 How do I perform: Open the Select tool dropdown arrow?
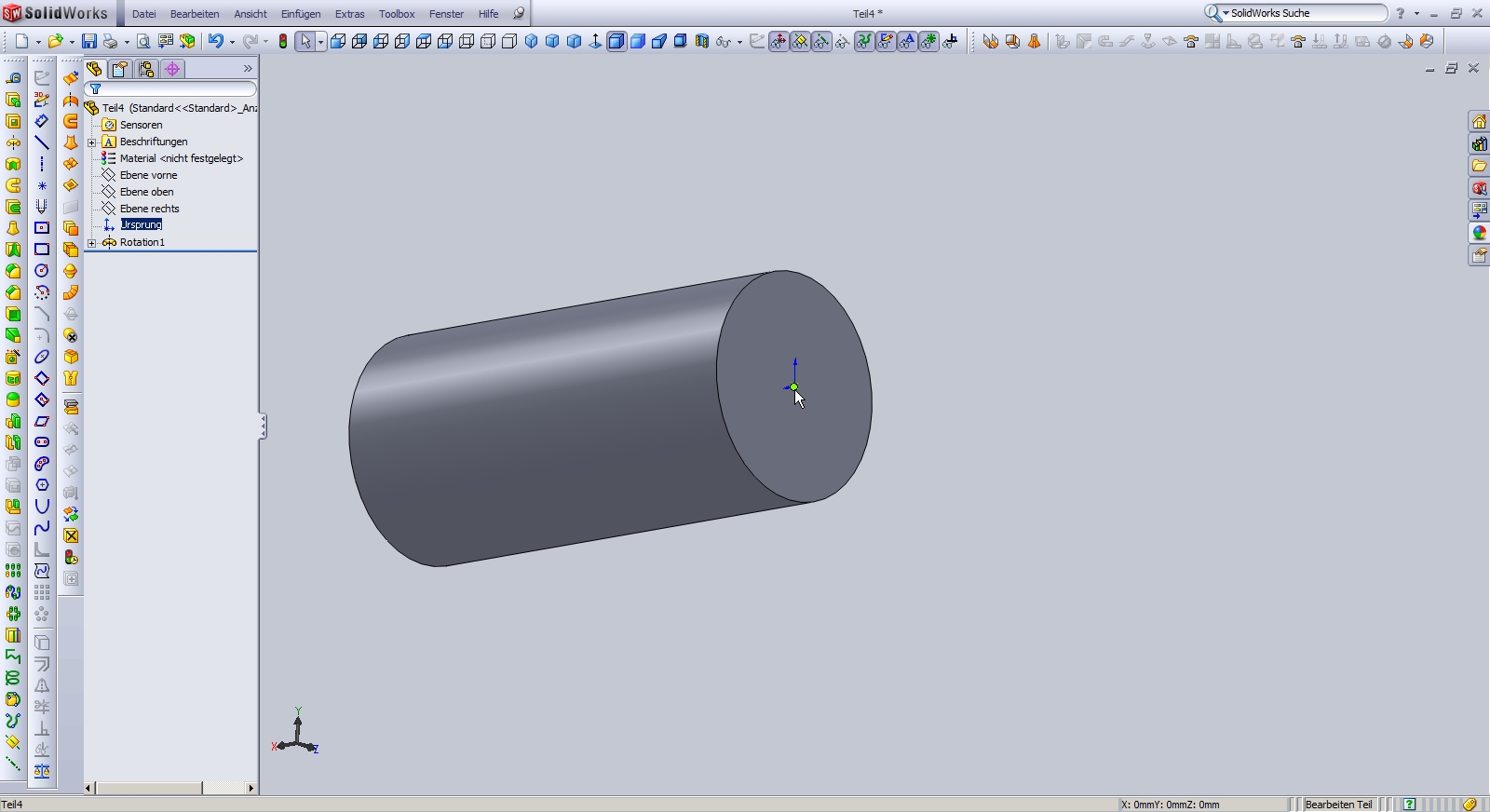(x=320, y=42)
